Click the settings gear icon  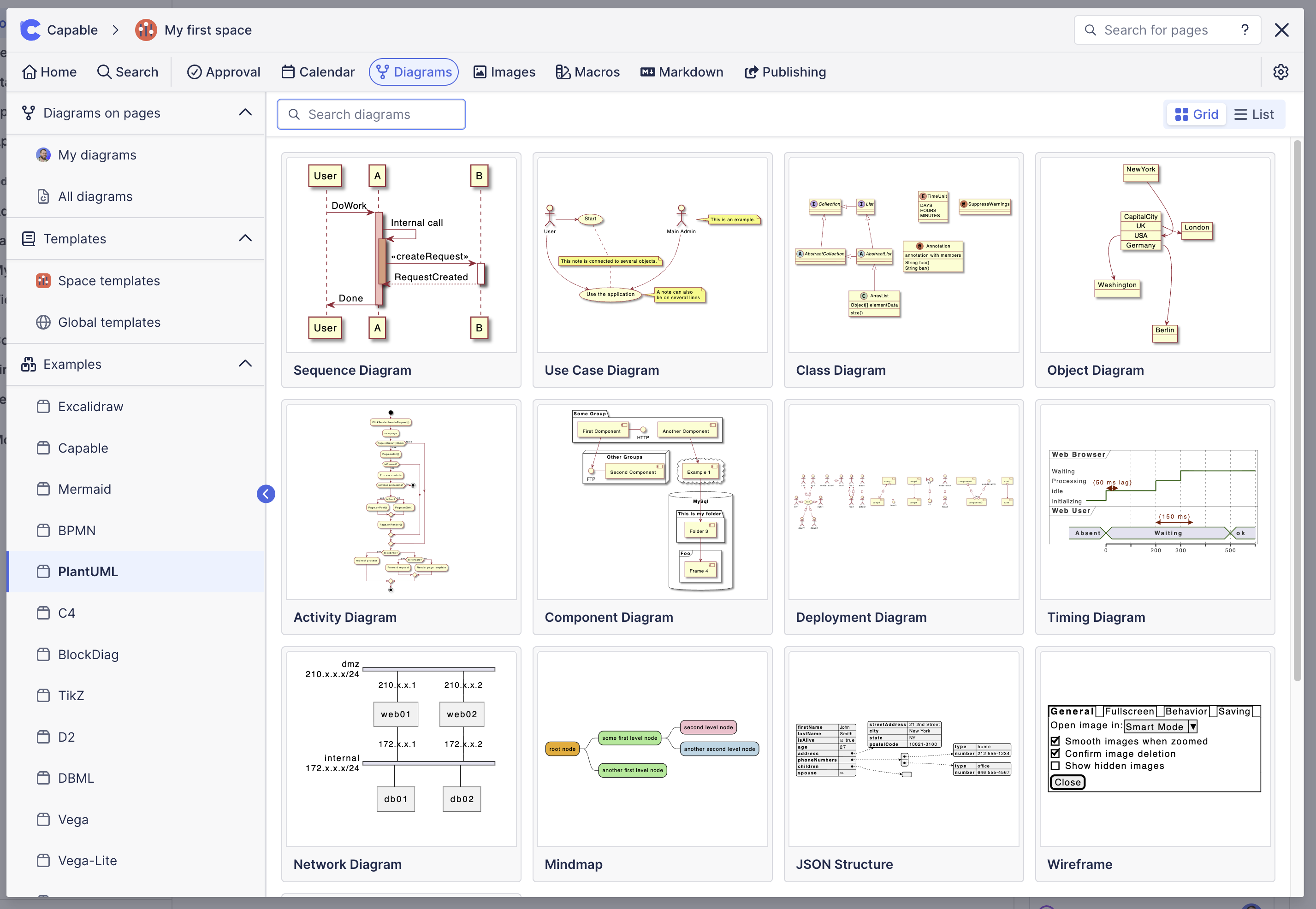[x=1280, y=72]
